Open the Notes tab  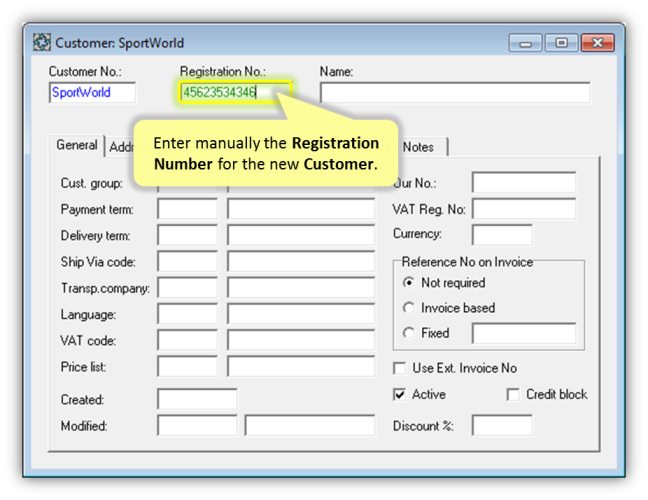[x=418, y=147]
